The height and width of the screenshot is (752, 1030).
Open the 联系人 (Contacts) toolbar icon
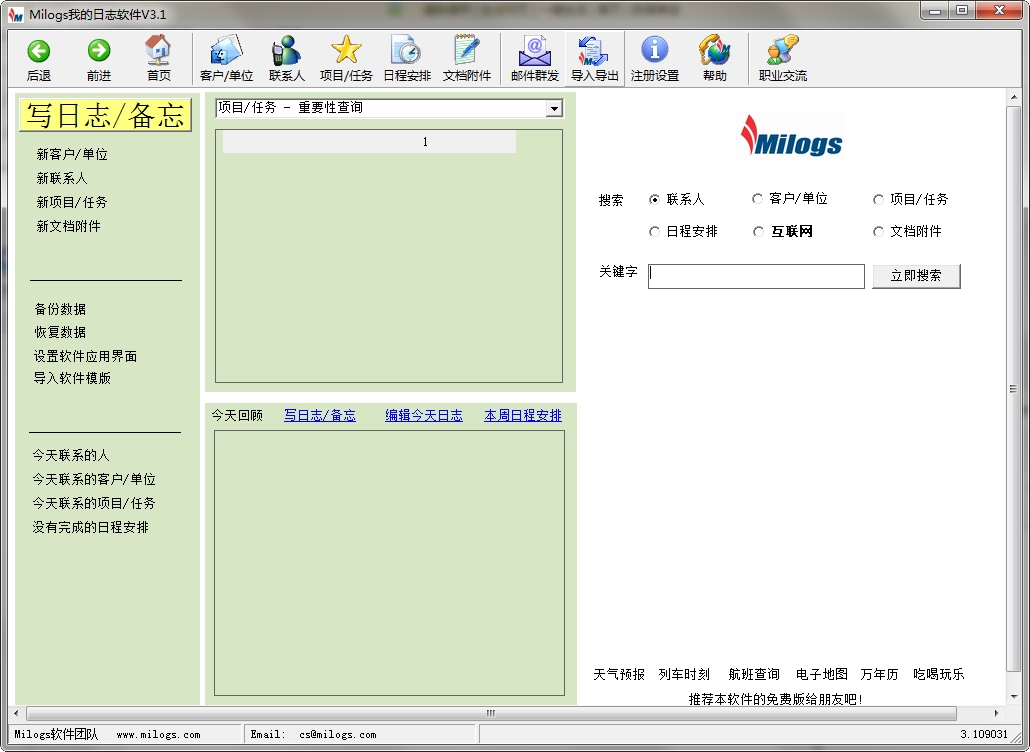pyautogui.click(x=286, y=57)
